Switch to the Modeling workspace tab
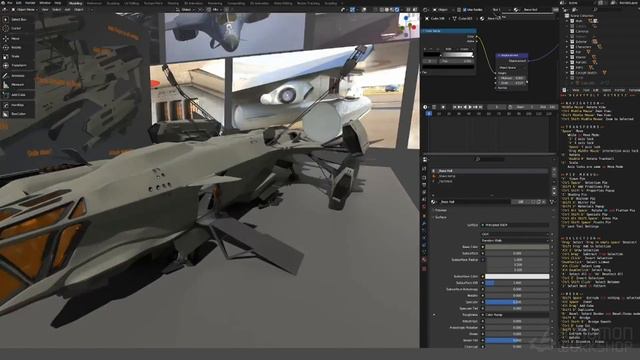The height and width of the screenshot is (360, 640). coord(75,3)
